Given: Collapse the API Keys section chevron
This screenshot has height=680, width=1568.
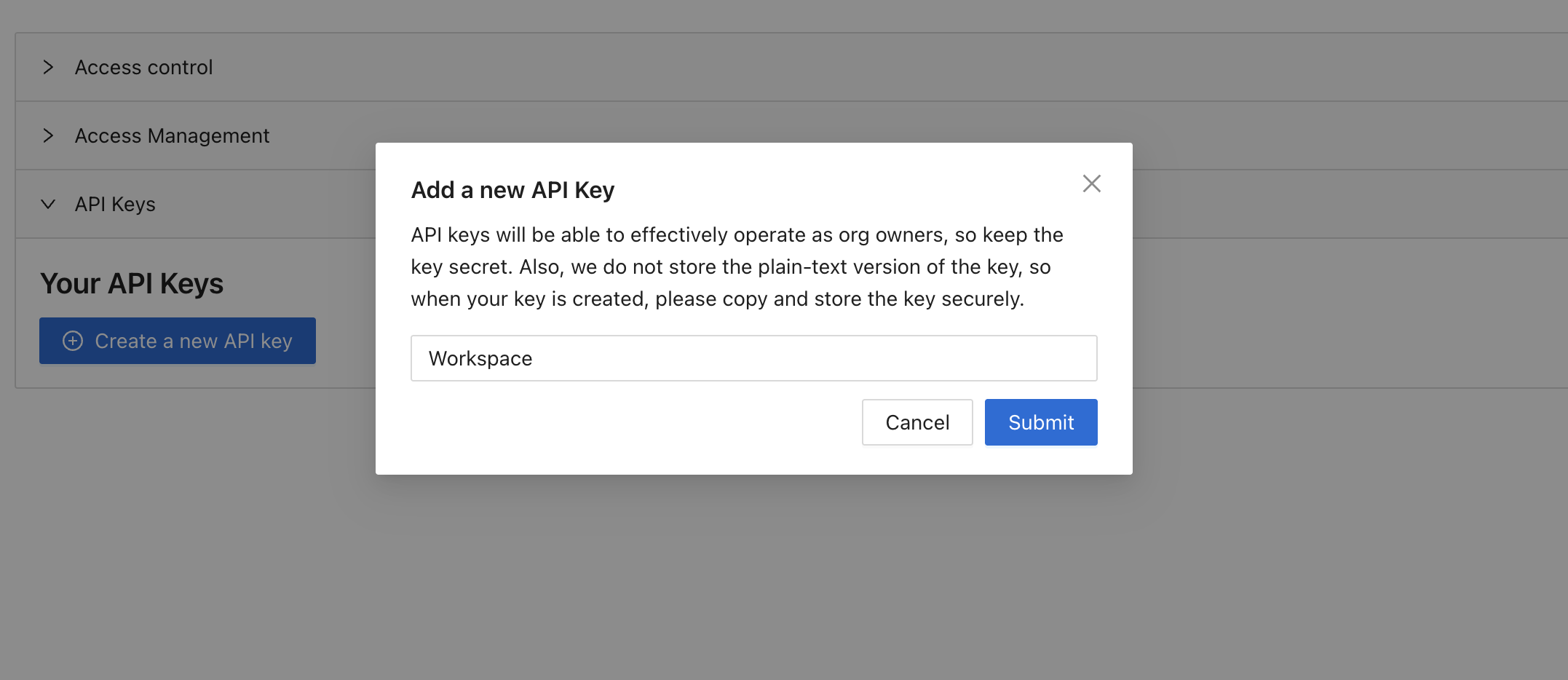Looking at the screenshot, I should click(48, 204).
